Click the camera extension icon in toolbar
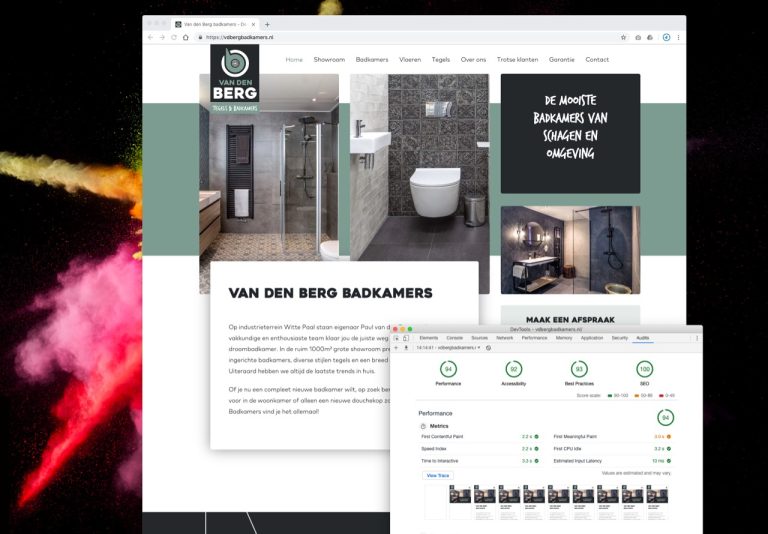Screen dimensions: 768x534 click(638, 37)
